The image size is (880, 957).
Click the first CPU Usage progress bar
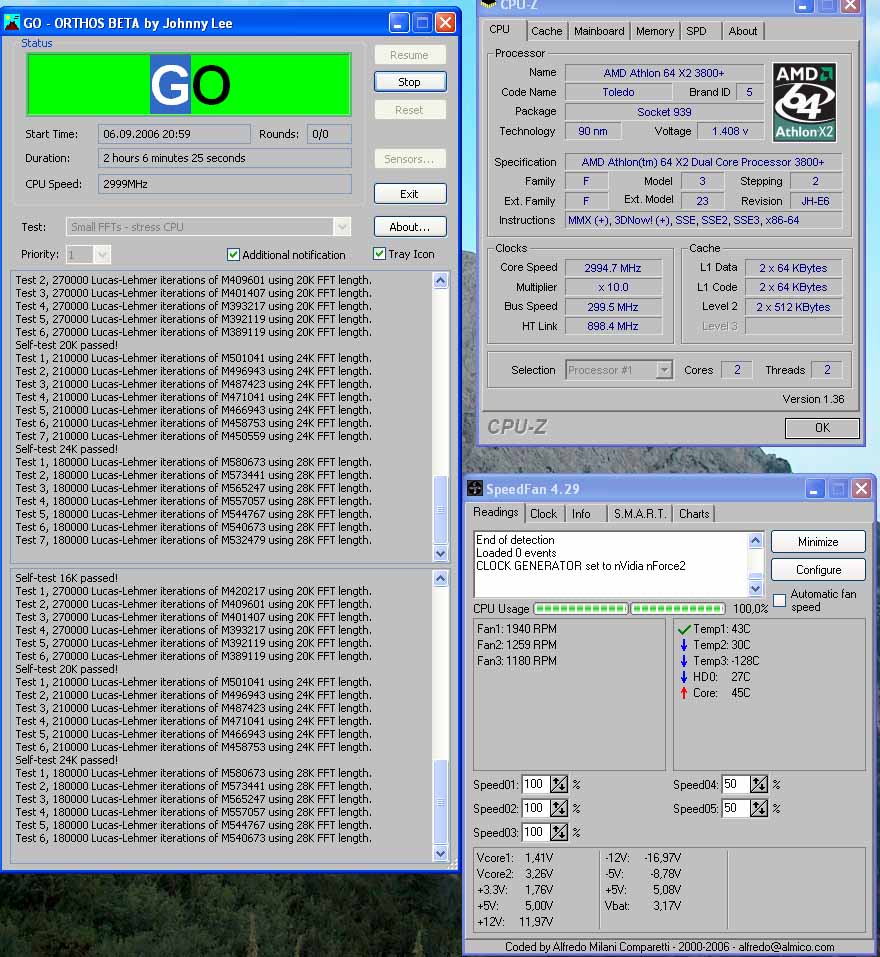580,609
